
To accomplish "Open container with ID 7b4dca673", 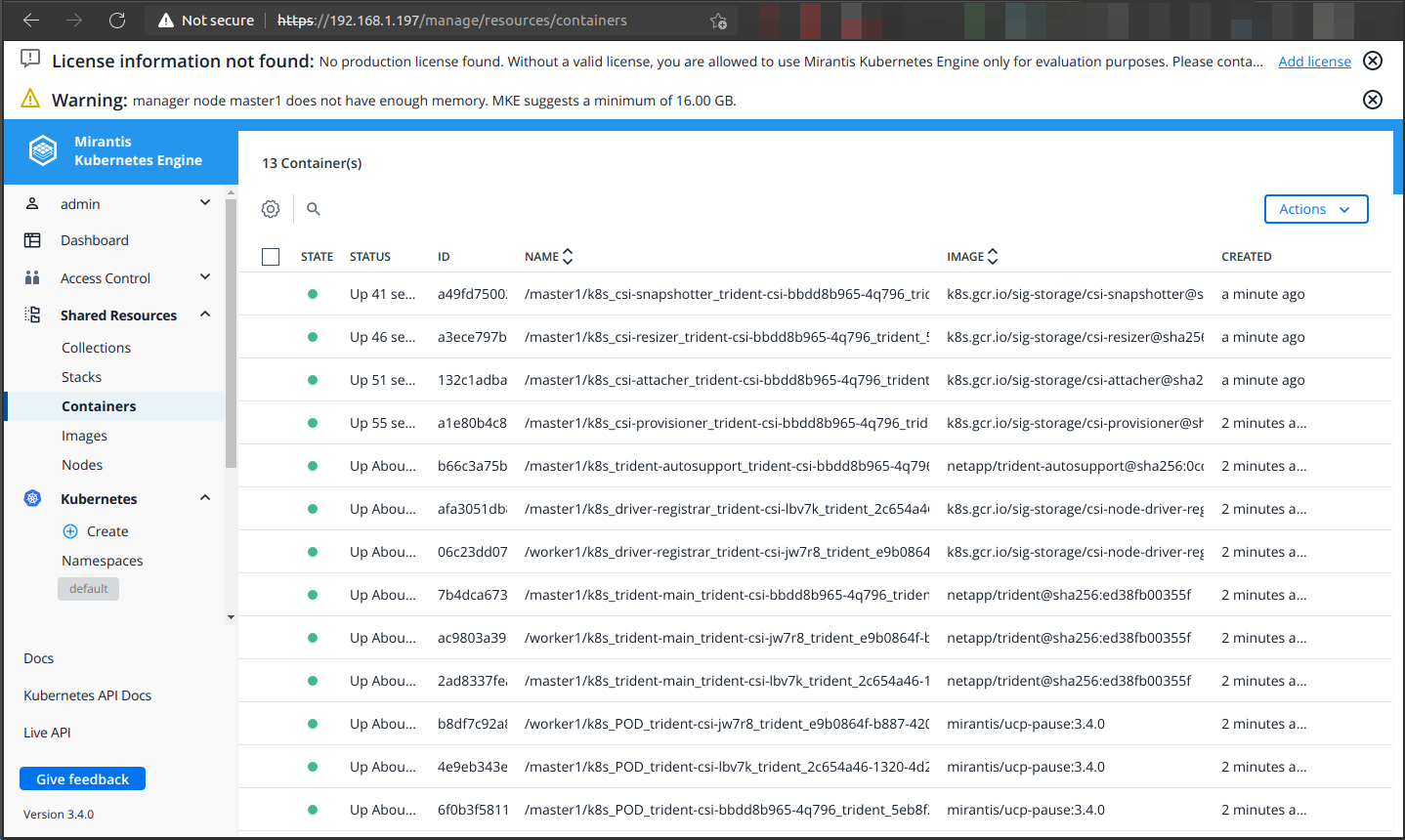I will pos(472,595).
